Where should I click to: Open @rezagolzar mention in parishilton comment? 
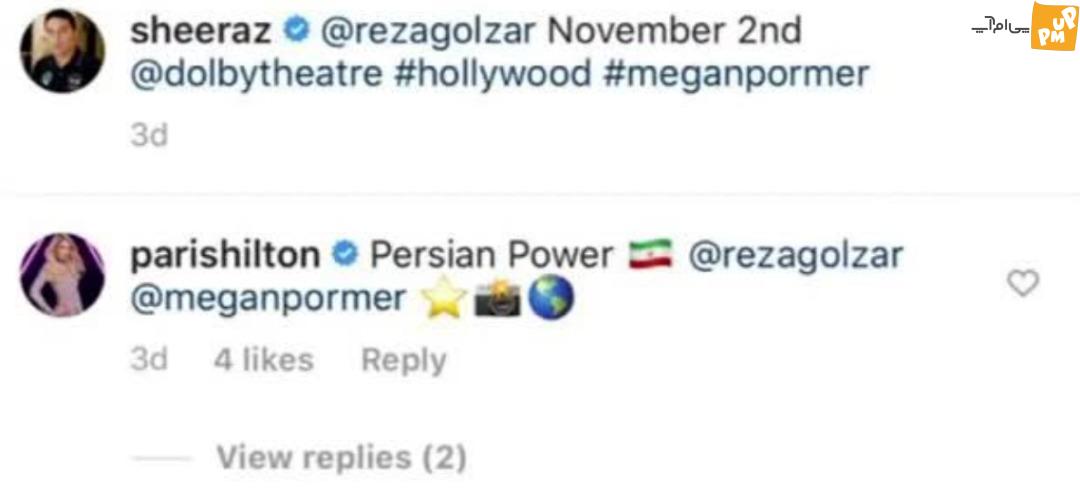coord(796,256)
